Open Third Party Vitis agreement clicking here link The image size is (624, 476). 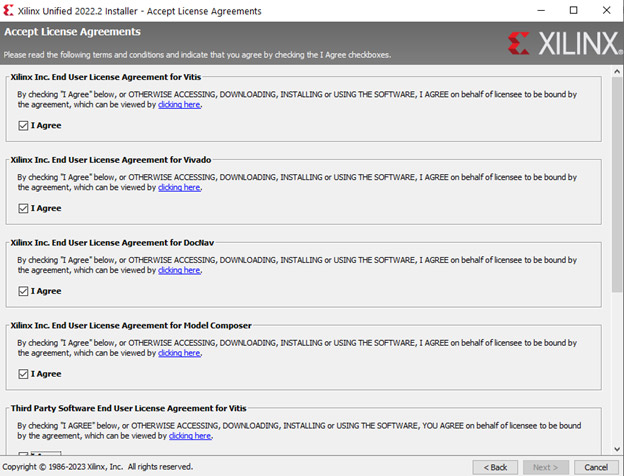tap(190, 436)
